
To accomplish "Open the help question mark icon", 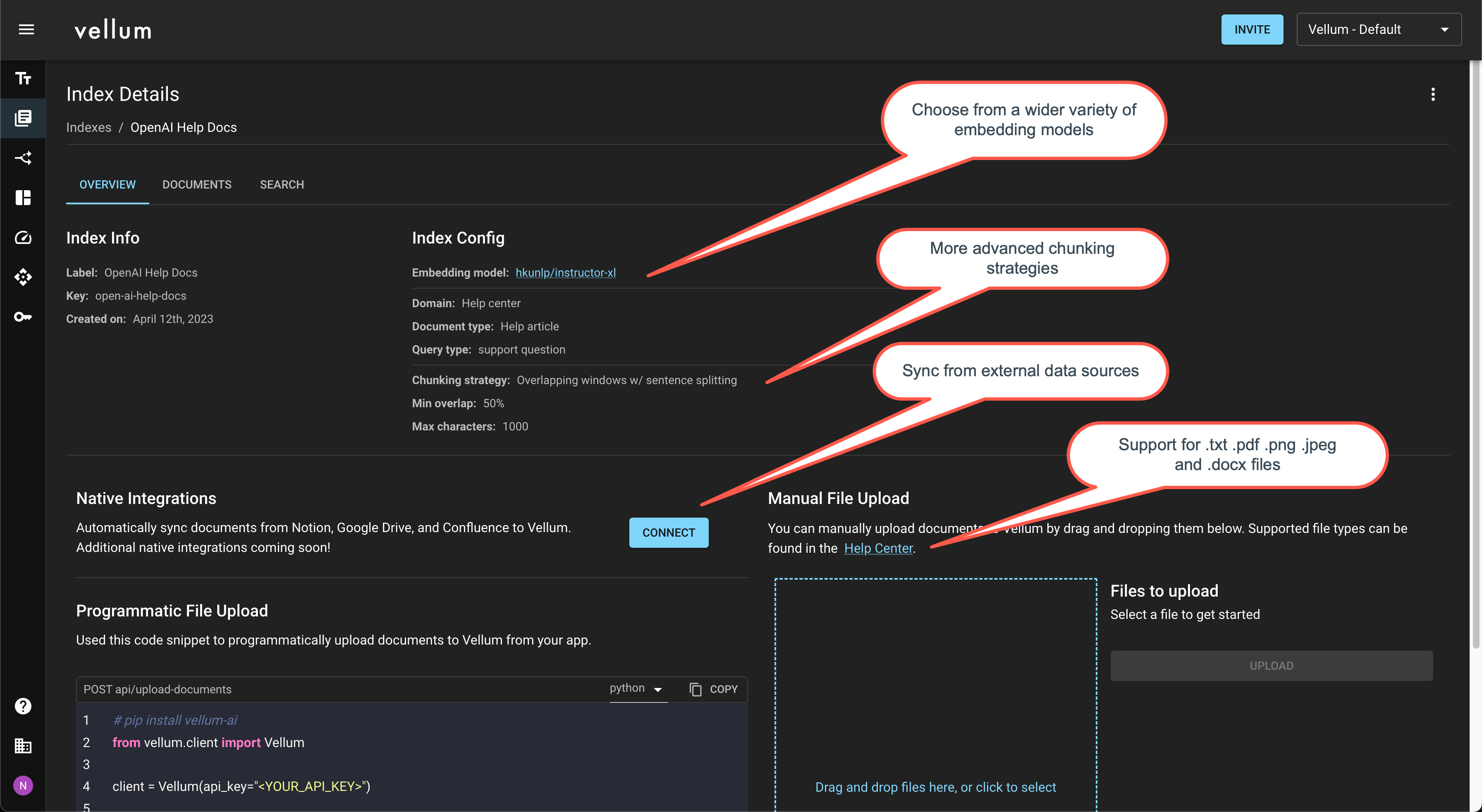I will [23, 706].
